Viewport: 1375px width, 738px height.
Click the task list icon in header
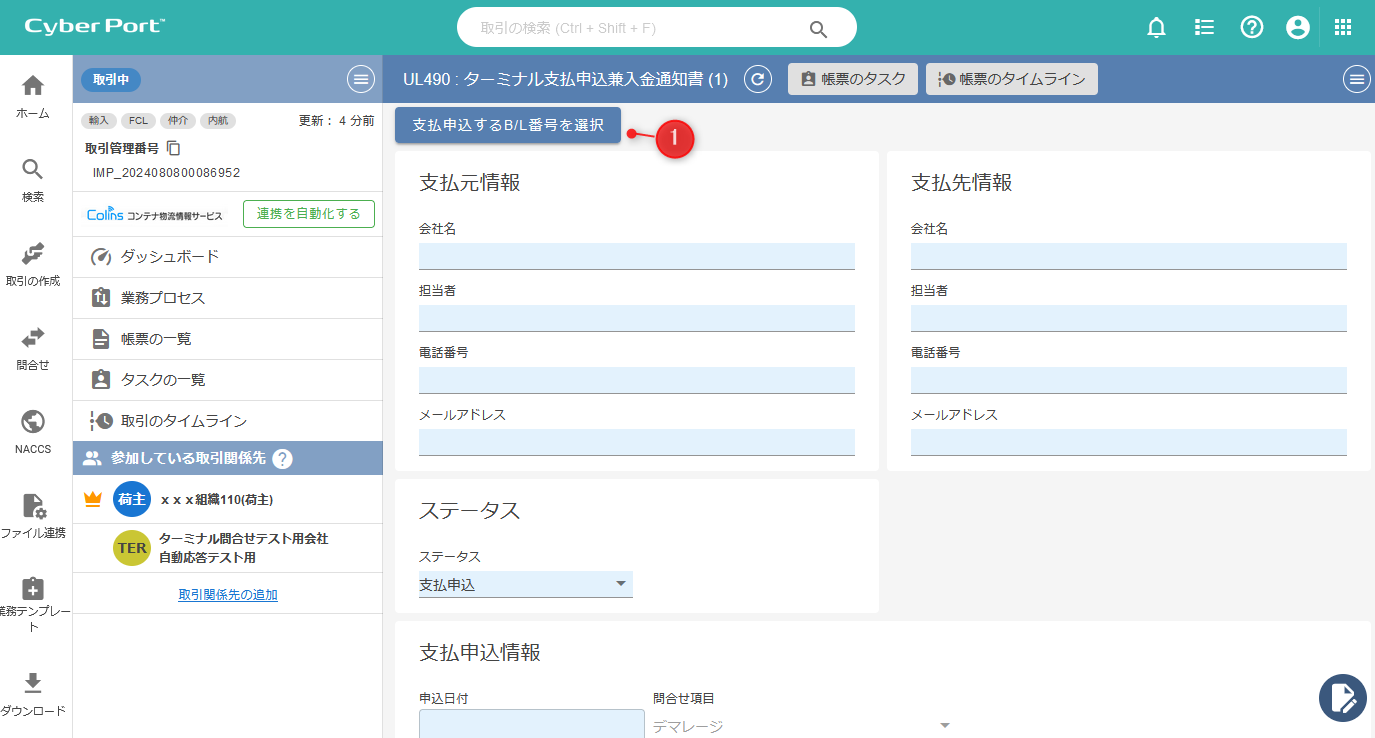1204,28
